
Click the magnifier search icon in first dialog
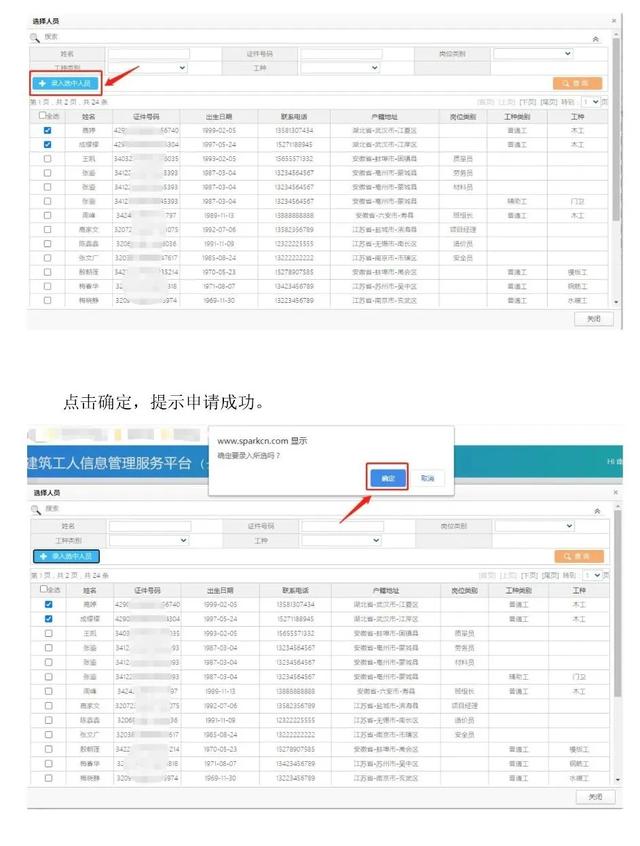coord(35,38)
